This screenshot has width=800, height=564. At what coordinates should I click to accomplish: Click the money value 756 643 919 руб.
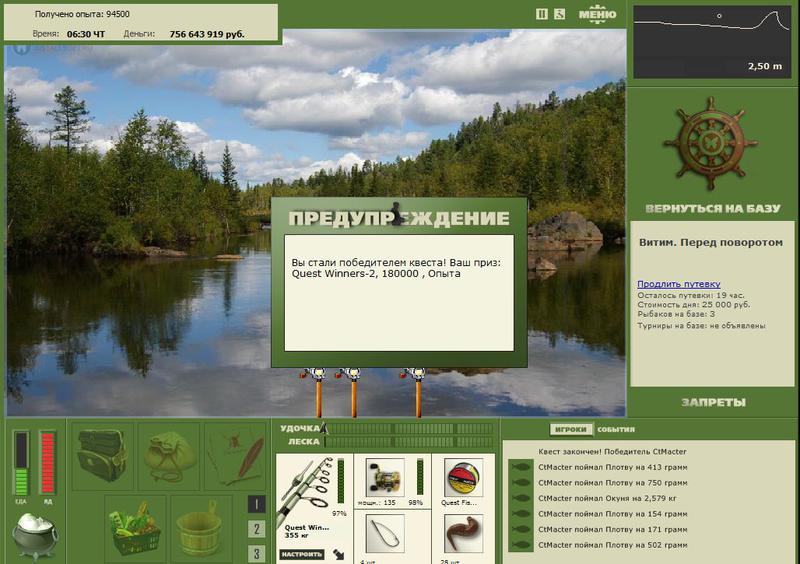(x=207, y=34)
